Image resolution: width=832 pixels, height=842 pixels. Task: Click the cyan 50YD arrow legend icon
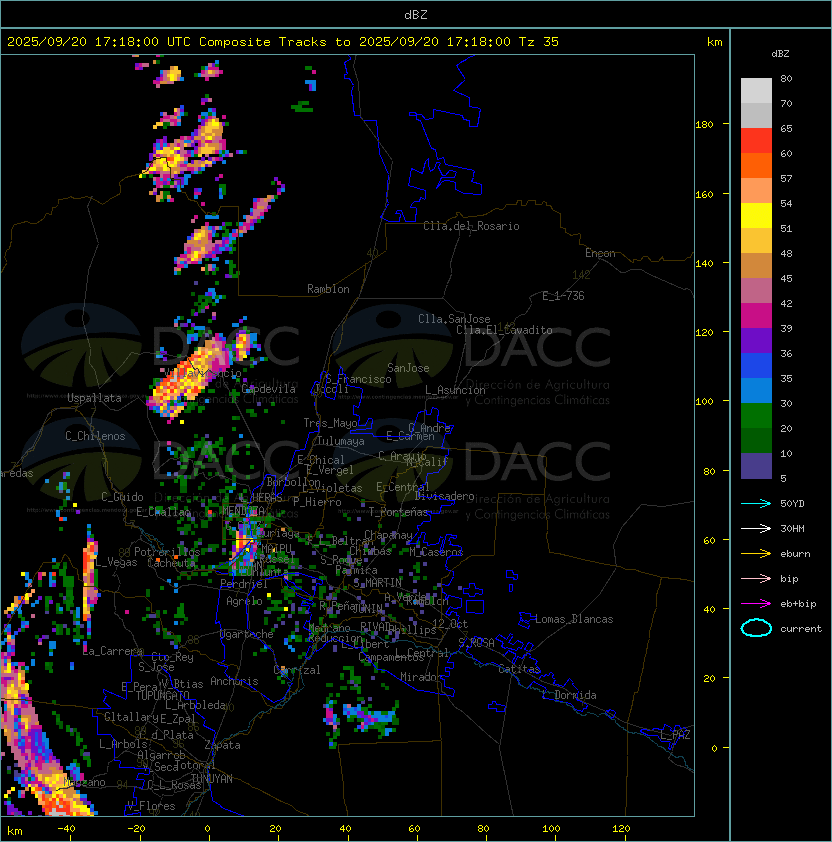coord(756,503)
